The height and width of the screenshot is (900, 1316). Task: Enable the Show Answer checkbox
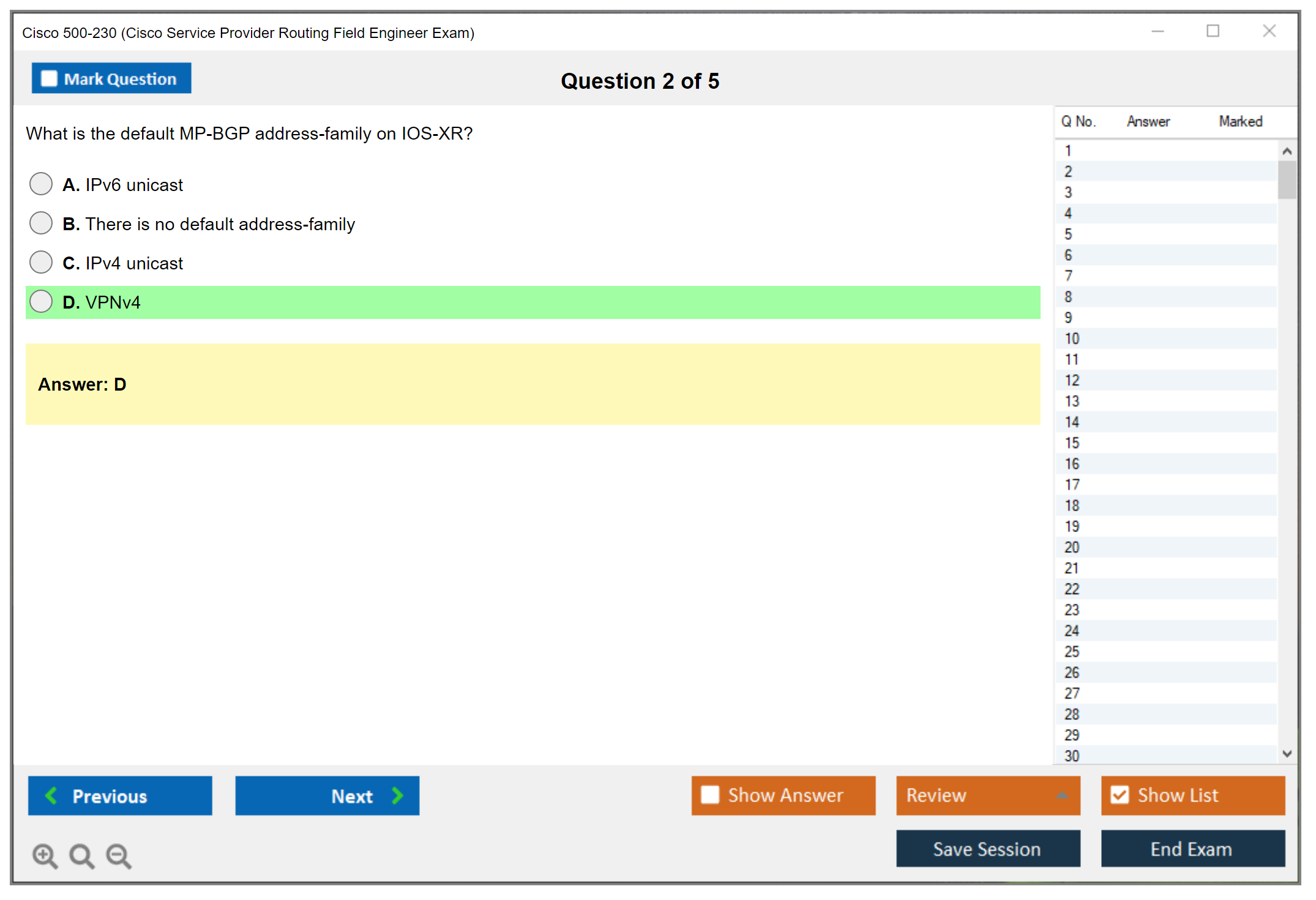(x=710, y=795)
